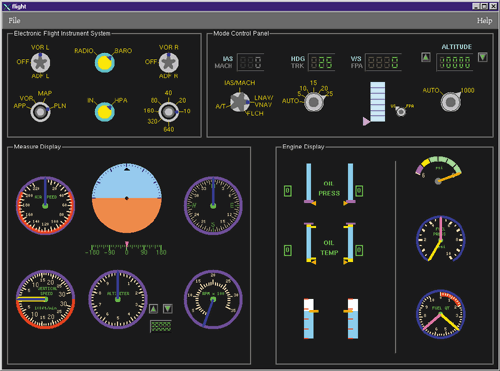The image size is (500, 371).
Task: Toggle left OIL PRESS indicator box
Action: click(288, 191)
